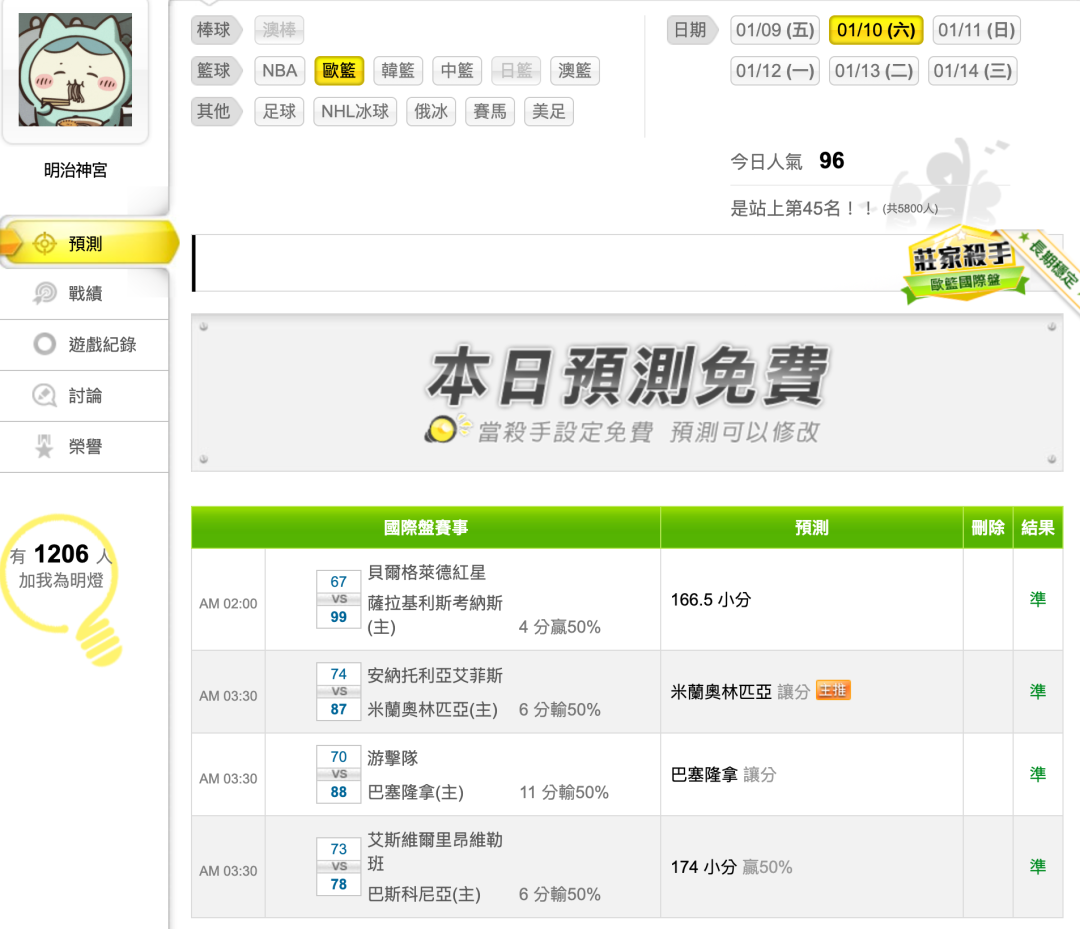The image size is (1080, 929).
Task: Click the 討論 chat icon
Action: (45, 395)
